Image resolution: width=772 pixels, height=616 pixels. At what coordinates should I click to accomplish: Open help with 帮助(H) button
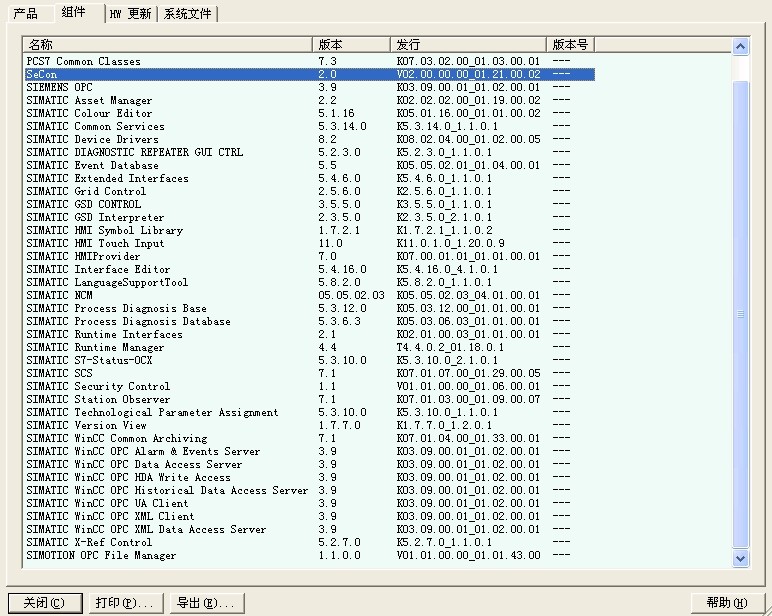(x=727, y=603)
